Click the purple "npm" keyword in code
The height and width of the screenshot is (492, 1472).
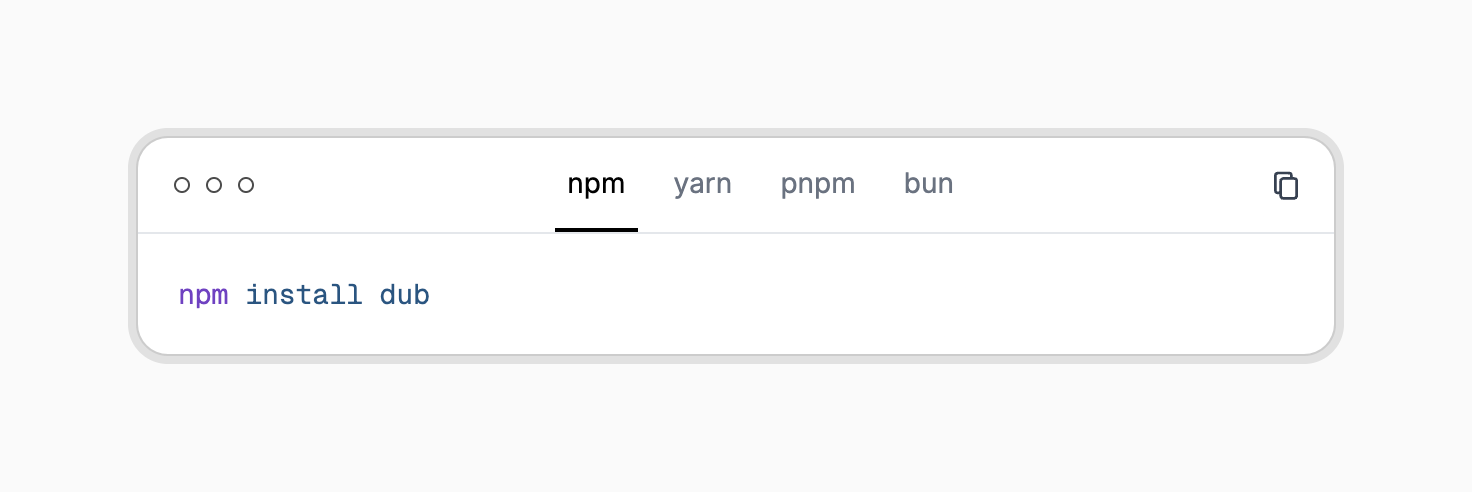click(203, 295)
